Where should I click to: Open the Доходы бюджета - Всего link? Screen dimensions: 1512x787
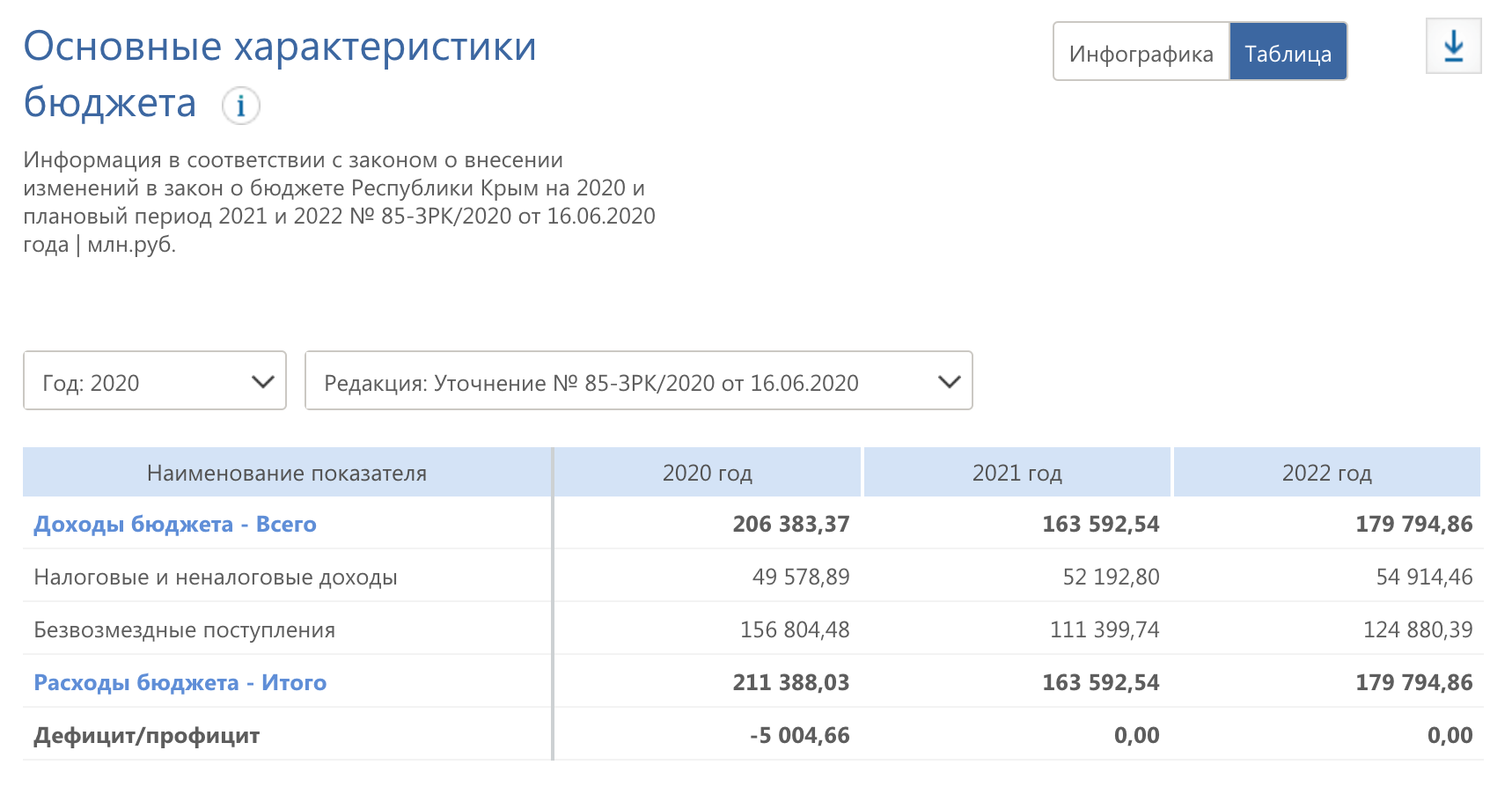[174, 524]
